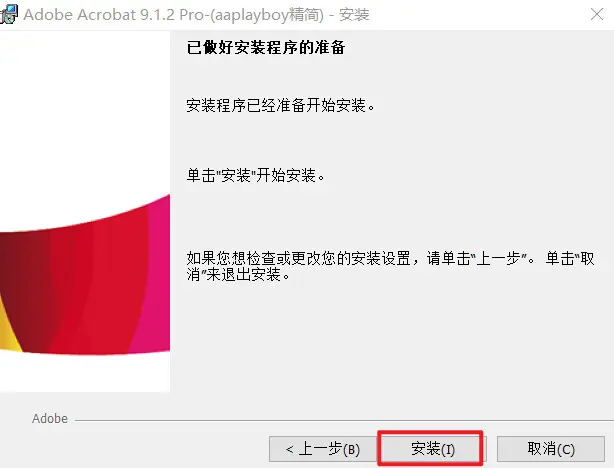The height and width of the screenshot is (468, 614).
Task: Click the text 安装程序已经准备开始安装
Action: [x=280, y=106]
